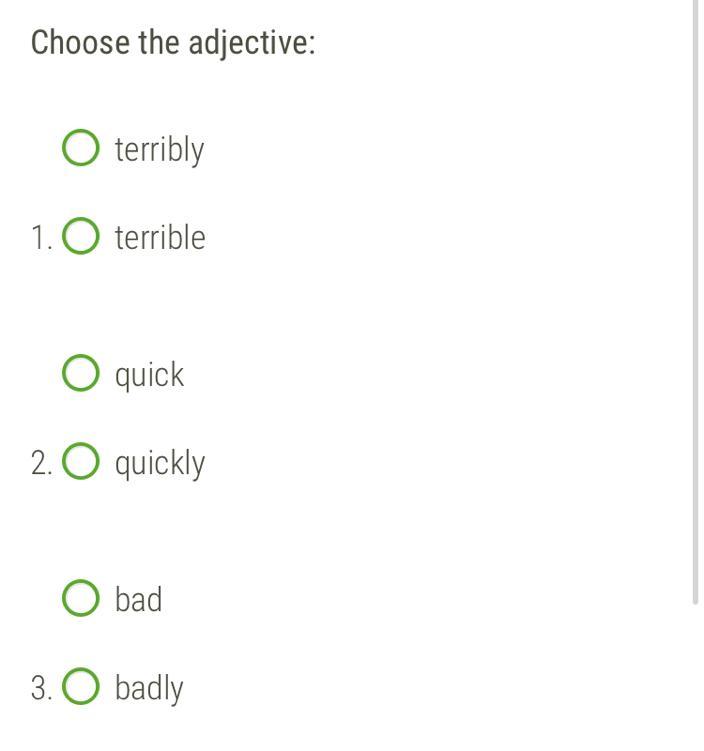Click "adjective:" in the heading
The image size is (704, 751).
pyautogui.click(x=252, y=44)
